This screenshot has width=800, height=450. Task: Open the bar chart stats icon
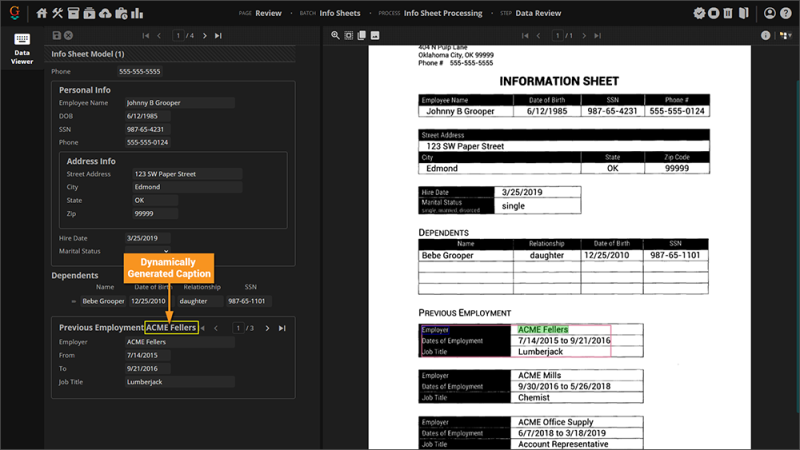tap(137, 13)
